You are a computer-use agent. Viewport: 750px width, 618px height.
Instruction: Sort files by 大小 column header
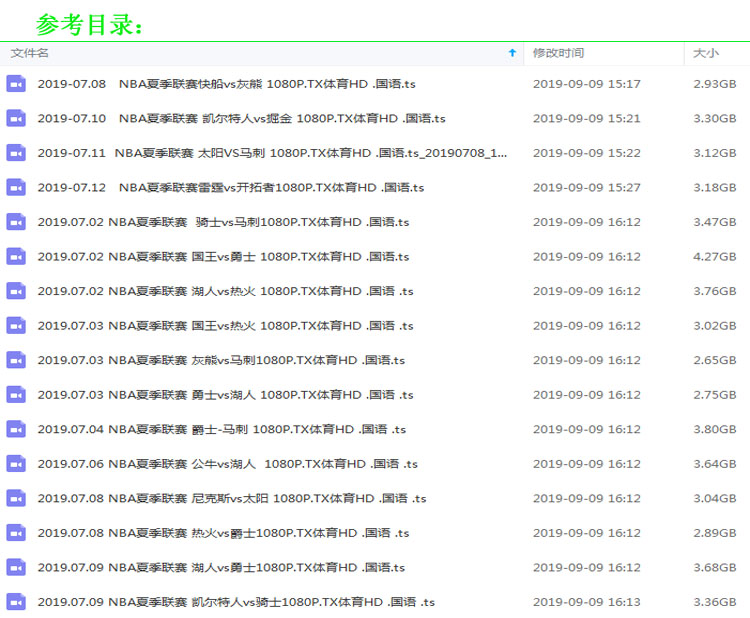tap(705, 53)
